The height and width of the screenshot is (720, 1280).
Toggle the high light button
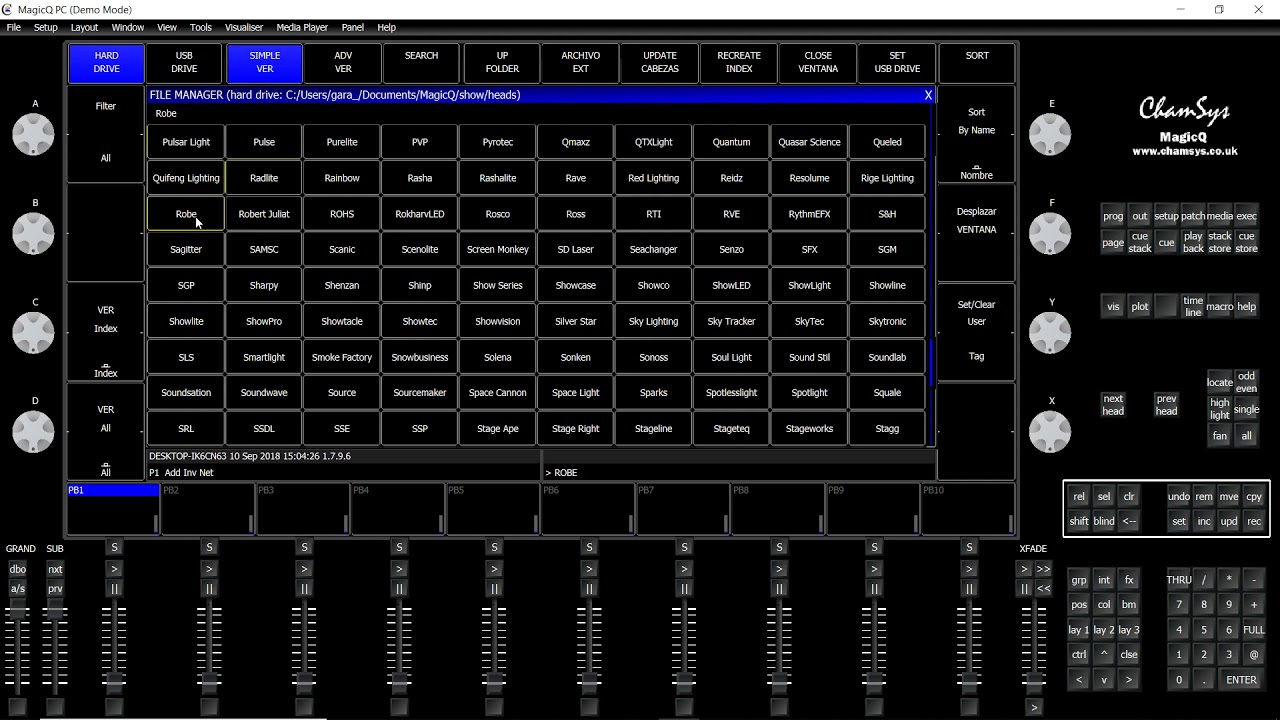click(1219, 409)
